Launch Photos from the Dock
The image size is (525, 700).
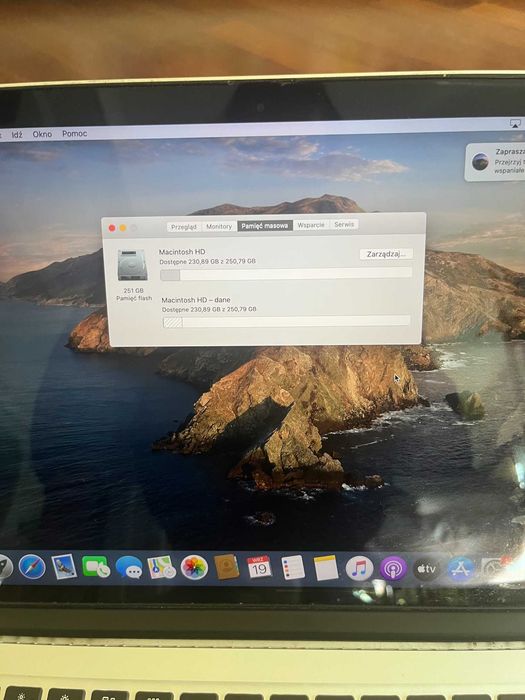194,567
